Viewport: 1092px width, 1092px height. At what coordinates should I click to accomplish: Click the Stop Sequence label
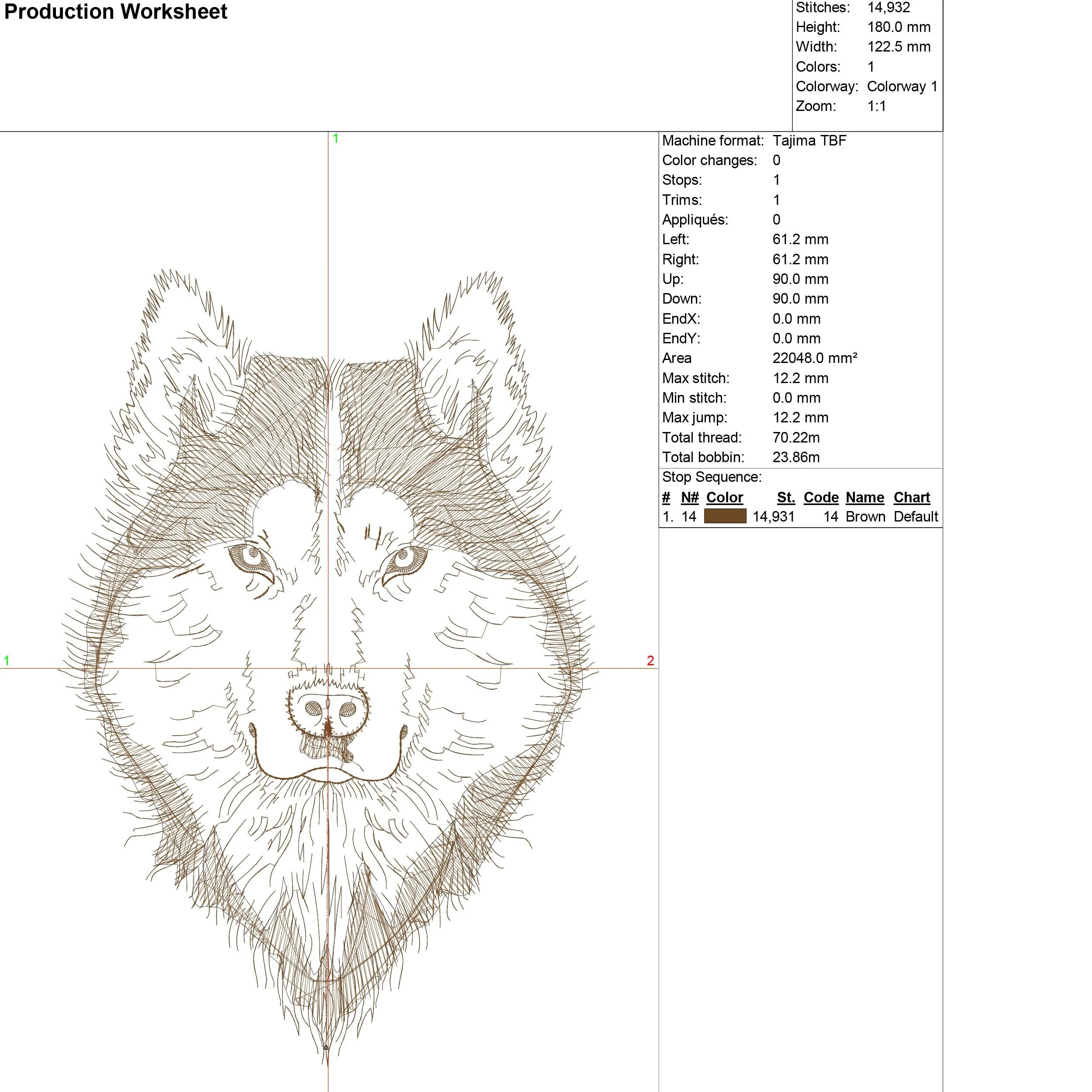(x=712, y=477)
